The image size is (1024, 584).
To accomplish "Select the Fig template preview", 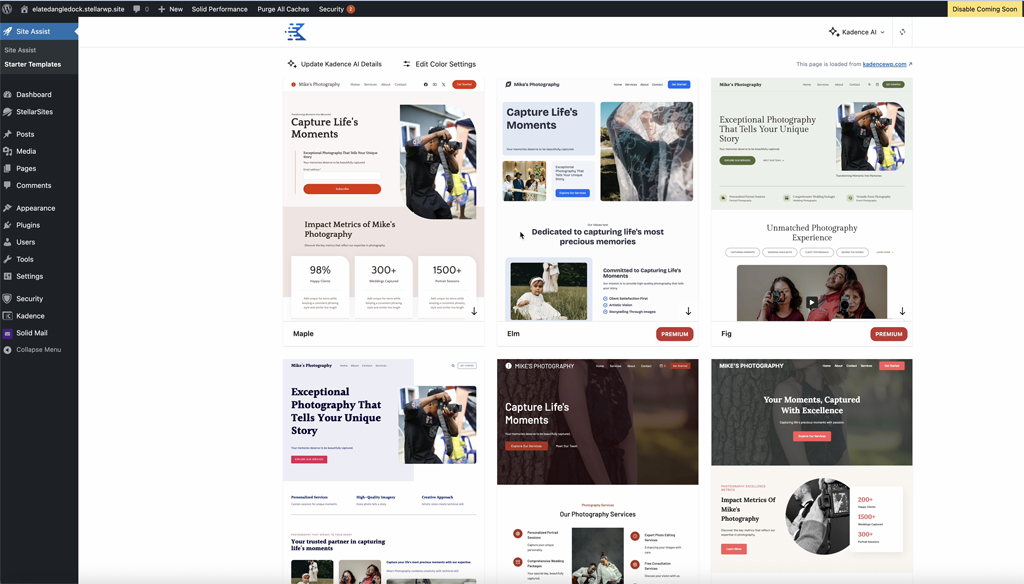I will pyautogui.click(x=812, y=200).
